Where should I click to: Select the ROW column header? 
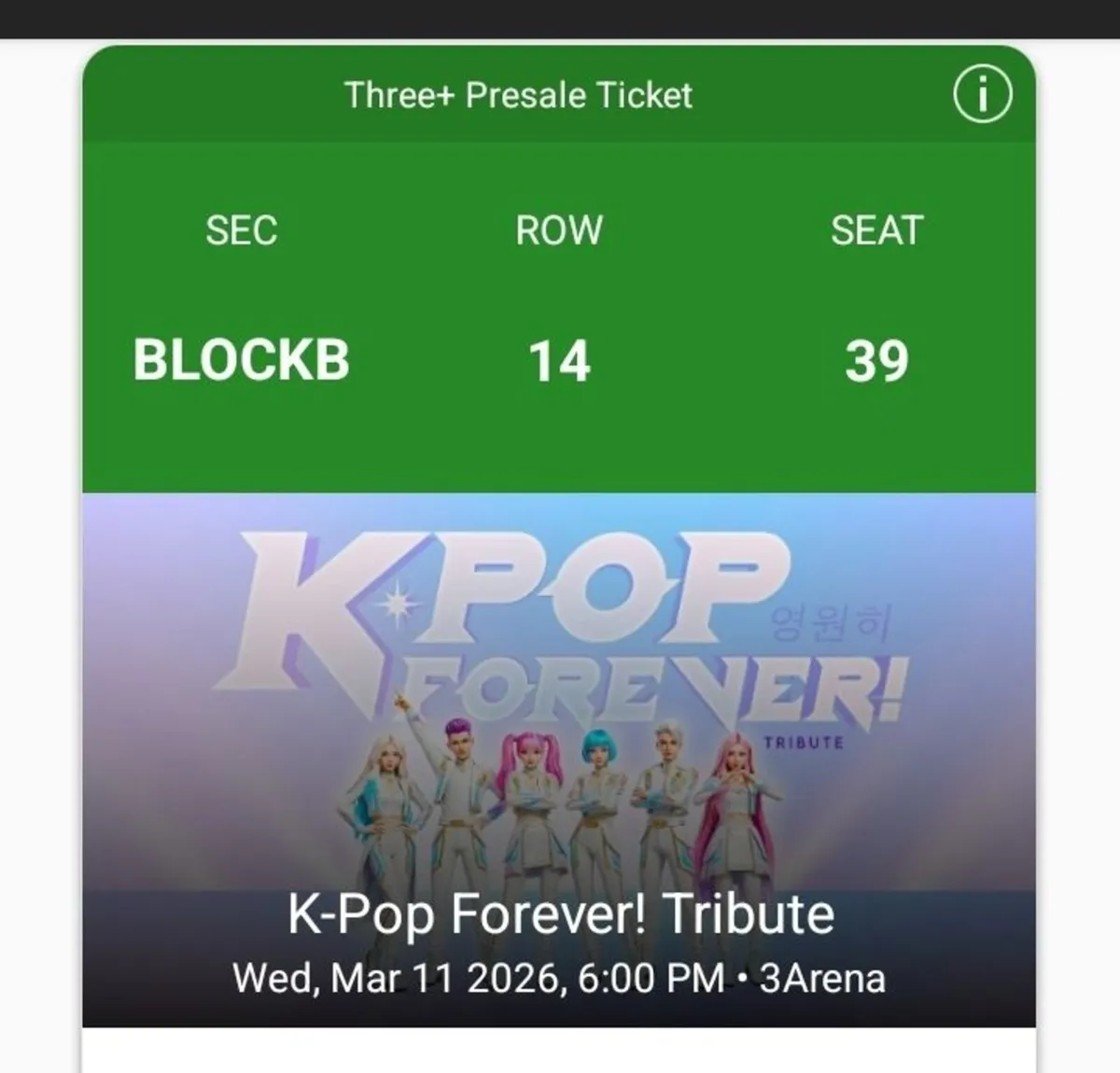pyautogui.click(x=558, y=230)
